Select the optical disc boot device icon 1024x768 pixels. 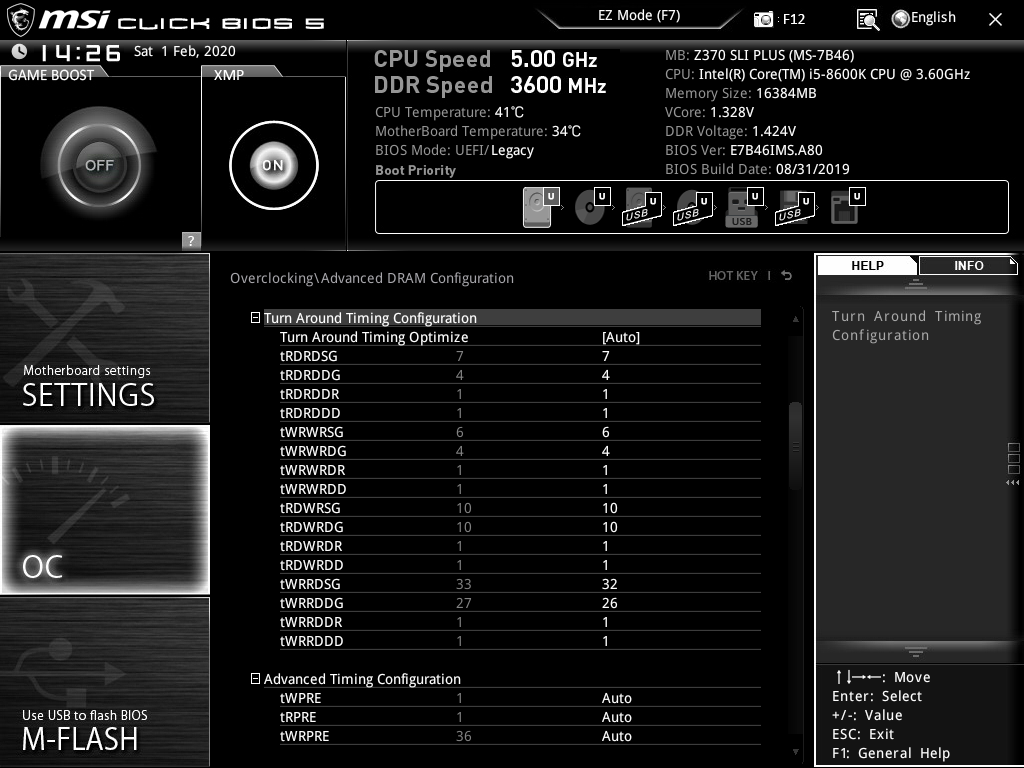592,208
